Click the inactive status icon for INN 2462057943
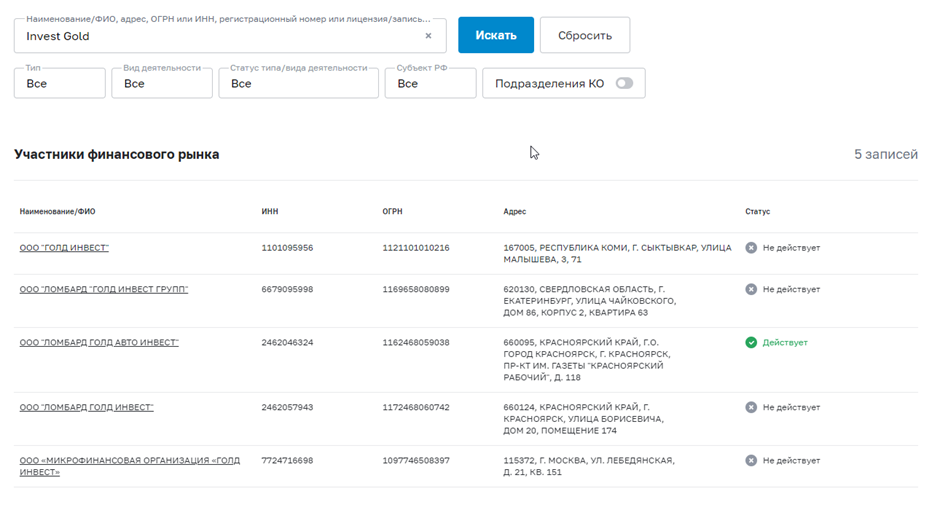This screenshot has width=940, height=510. [x=751, y=407]
